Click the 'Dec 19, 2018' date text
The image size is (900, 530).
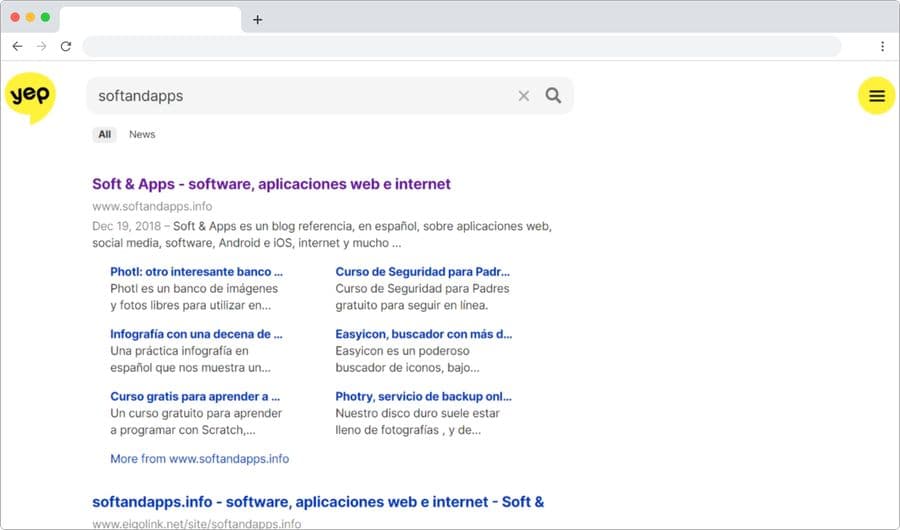[126, 226]
